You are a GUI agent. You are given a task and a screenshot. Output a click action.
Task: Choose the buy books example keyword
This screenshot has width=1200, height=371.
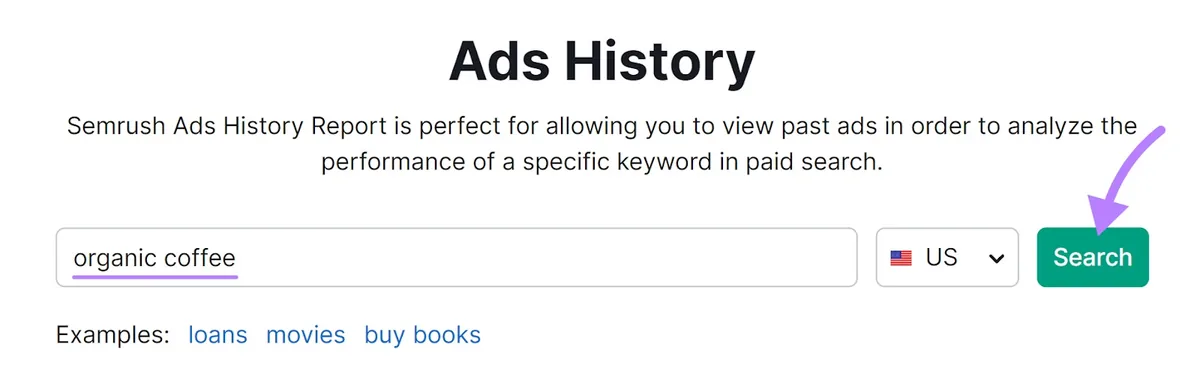click(422, 335)
